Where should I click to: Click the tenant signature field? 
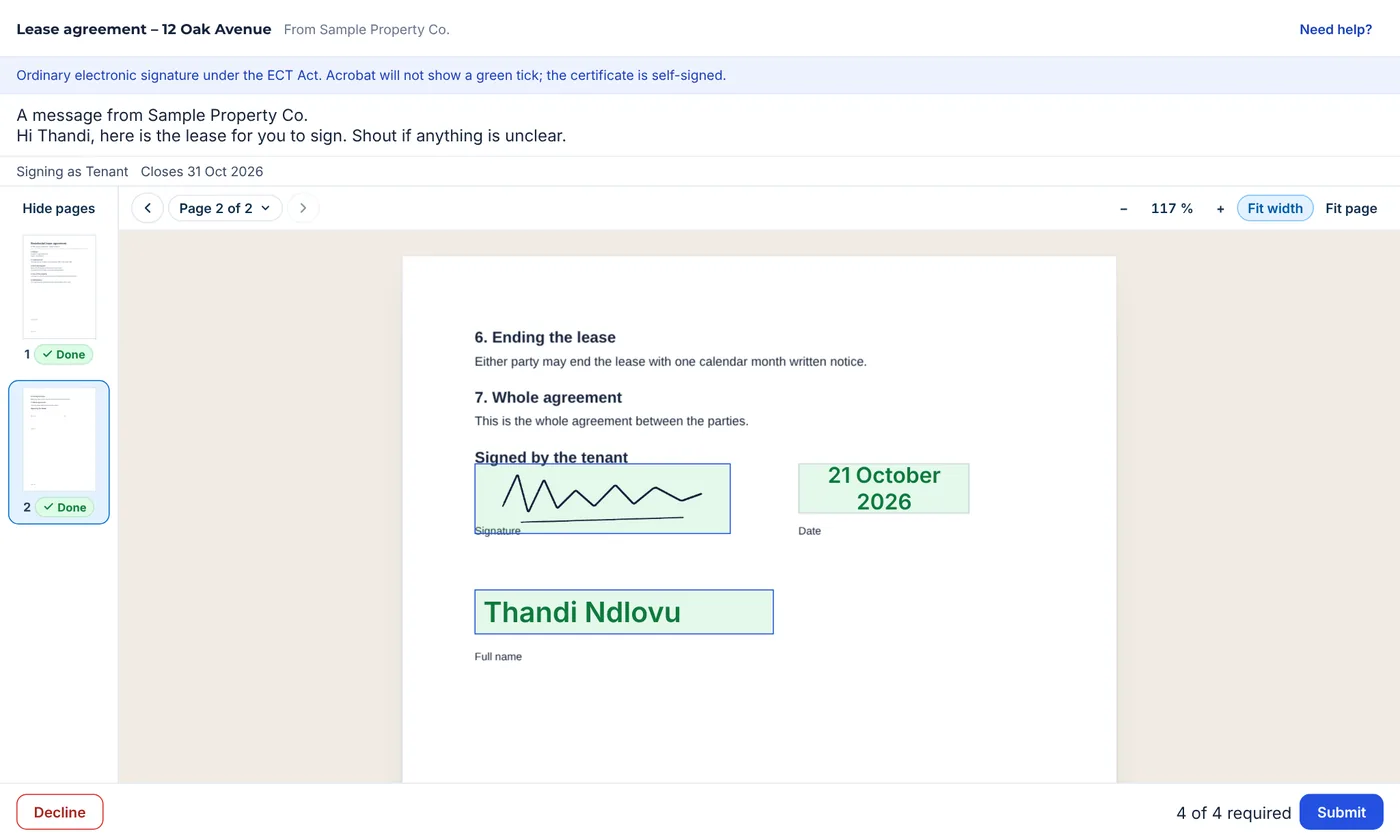(x=602, y=498)
